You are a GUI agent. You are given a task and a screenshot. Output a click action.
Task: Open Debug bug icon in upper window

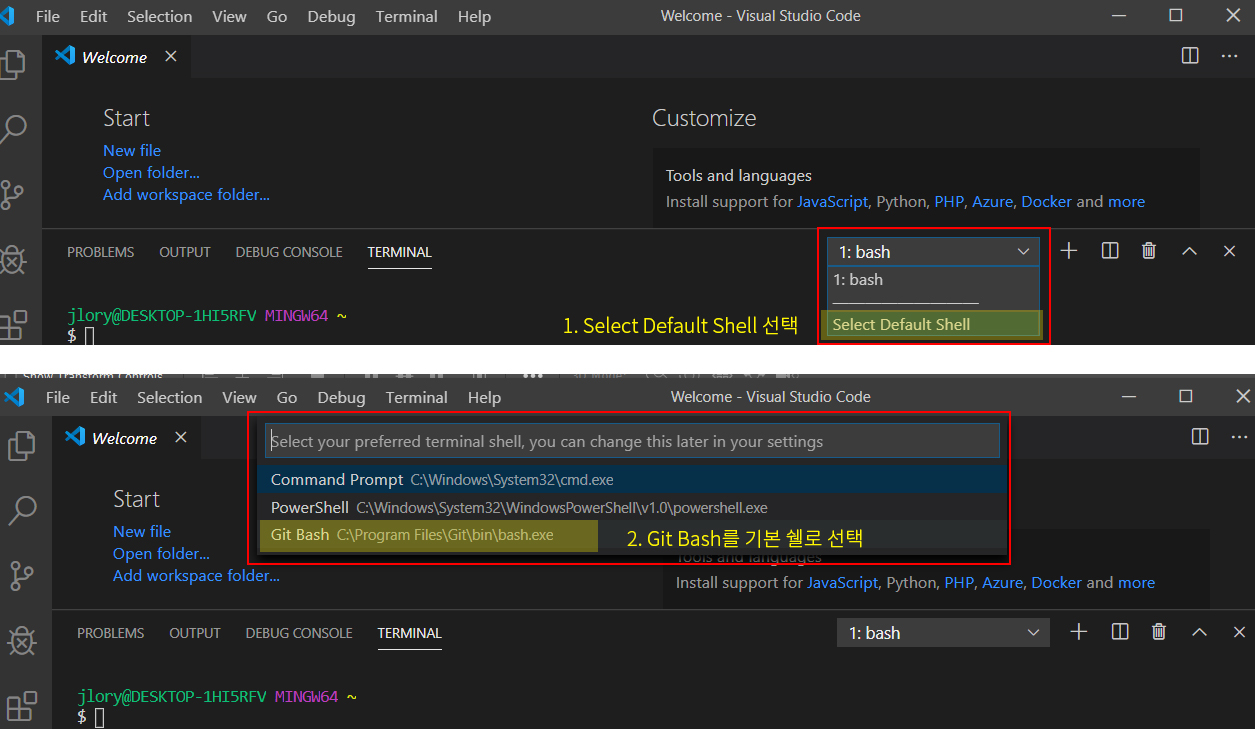pos(12,260)
